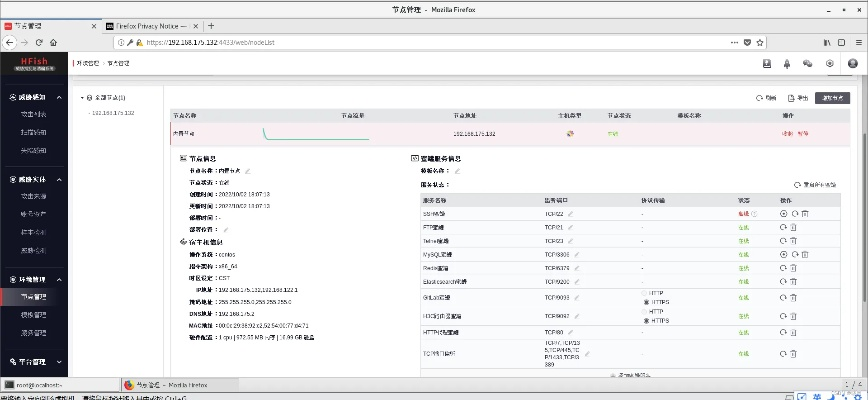
Task: Open a new Firefox tab with plus button
Action: click(x=211, y=26)
